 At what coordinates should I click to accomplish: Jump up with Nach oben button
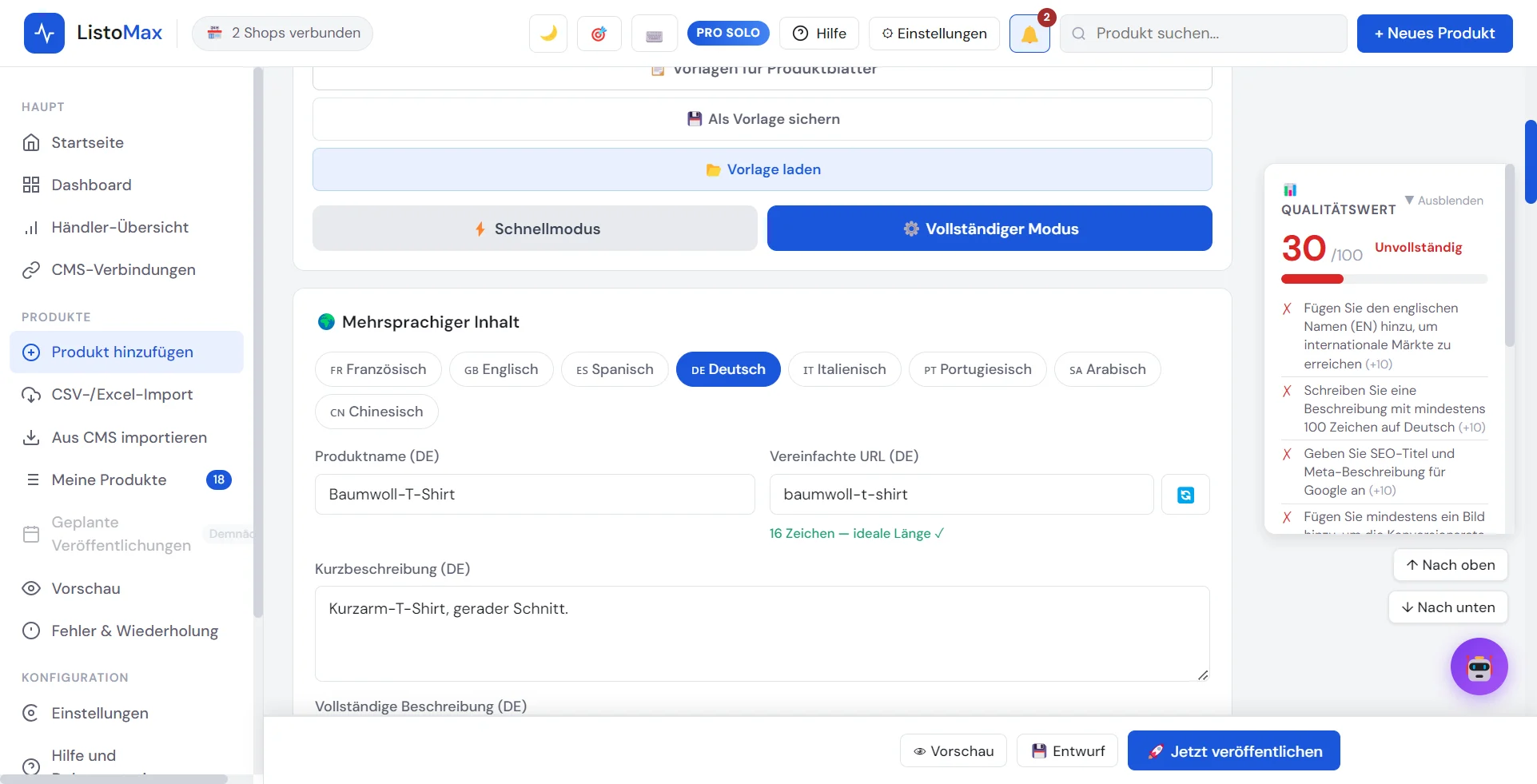pyautogui.click(x=1451, y=565)
